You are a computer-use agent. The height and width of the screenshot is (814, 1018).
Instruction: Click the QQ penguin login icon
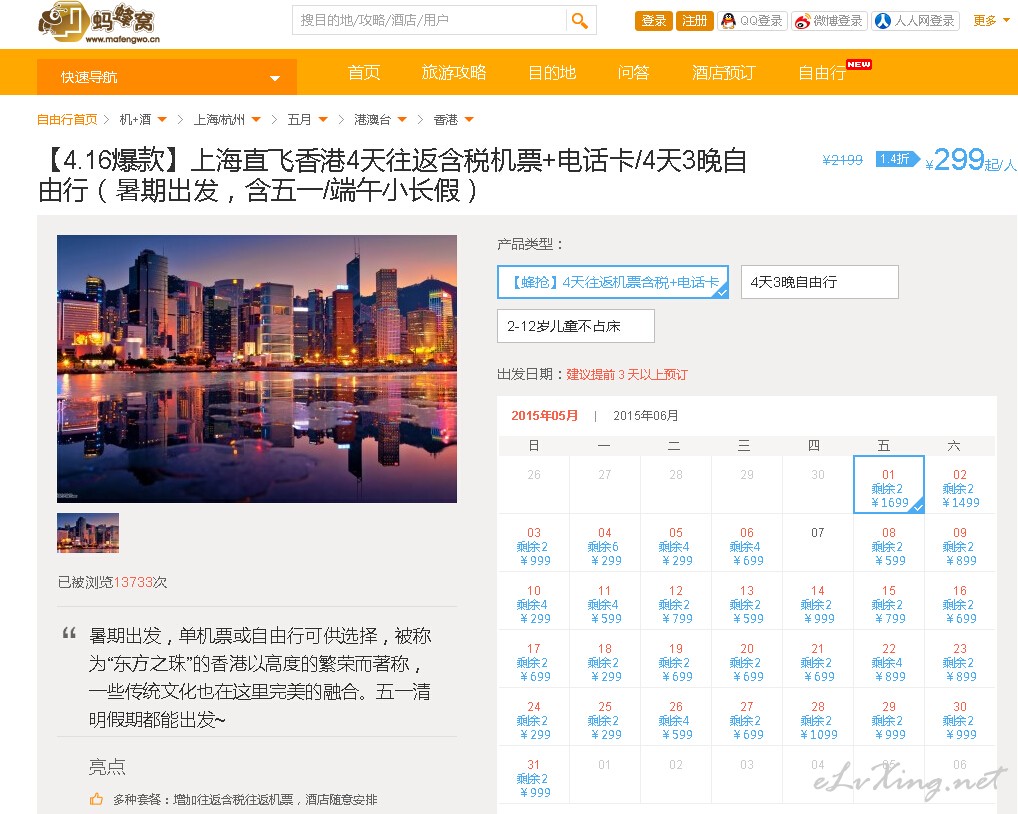pyautogui.click(x=728, y=21)
